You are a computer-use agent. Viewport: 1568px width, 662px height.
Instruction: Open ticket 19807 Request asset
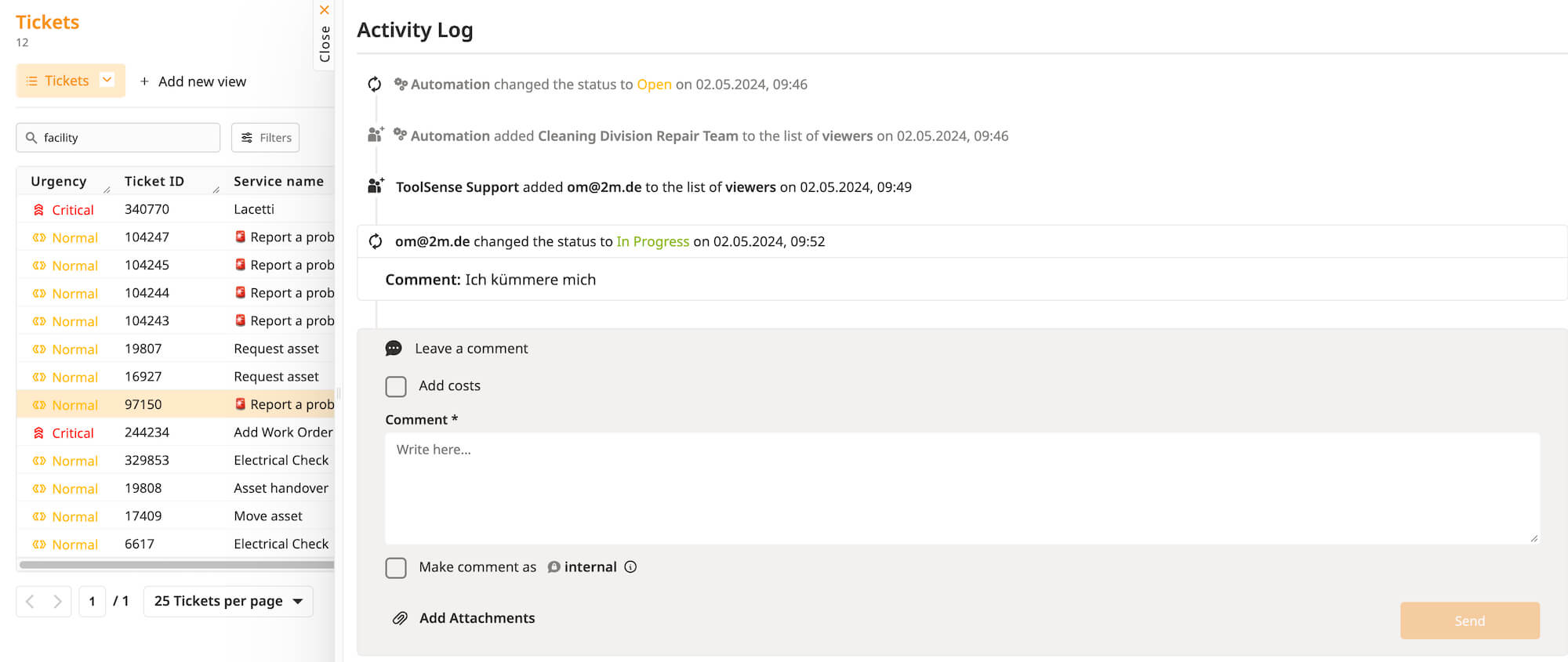click(176, 349)
